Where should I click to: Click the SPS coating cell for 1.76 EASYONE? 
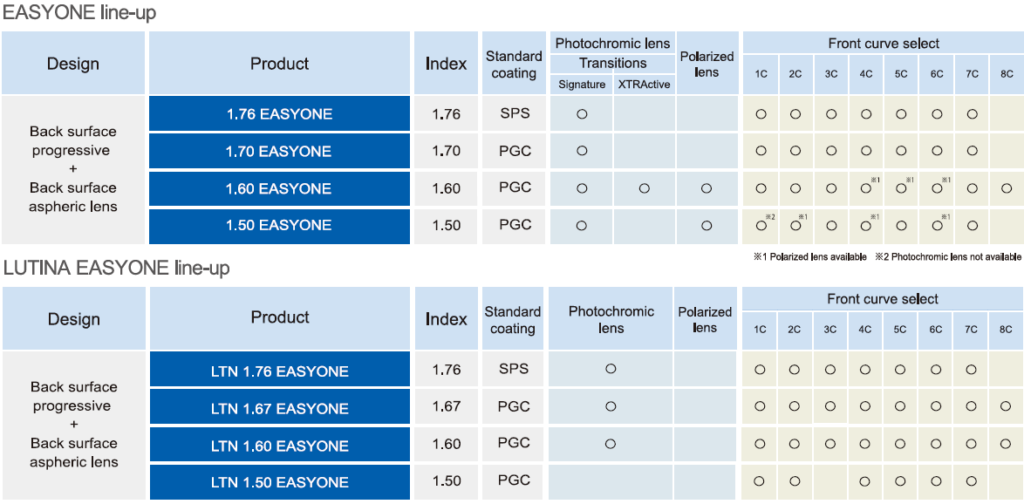(514, 114)
